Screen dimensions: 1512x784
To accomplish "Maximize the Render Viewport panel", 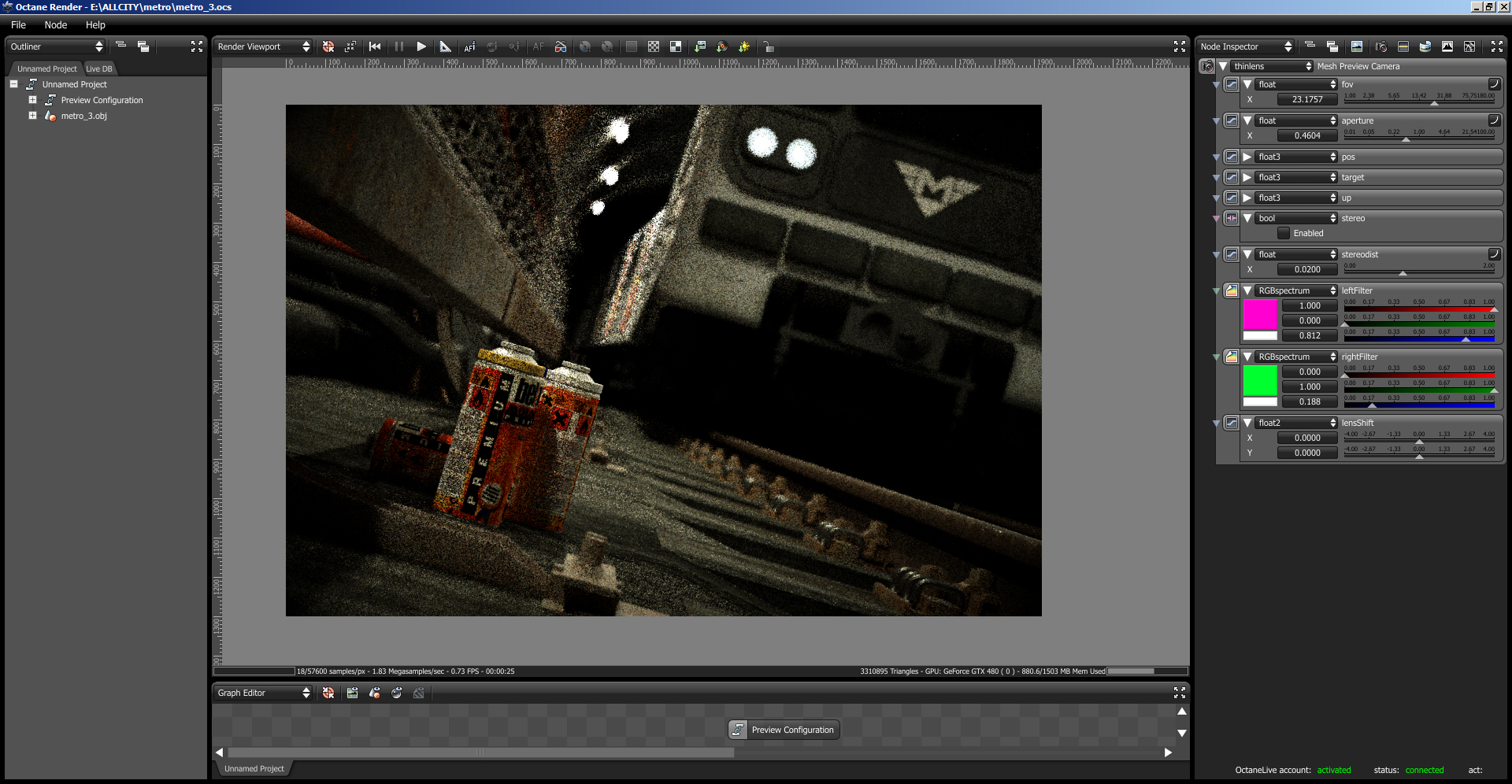I will (x=1180, y=46).
